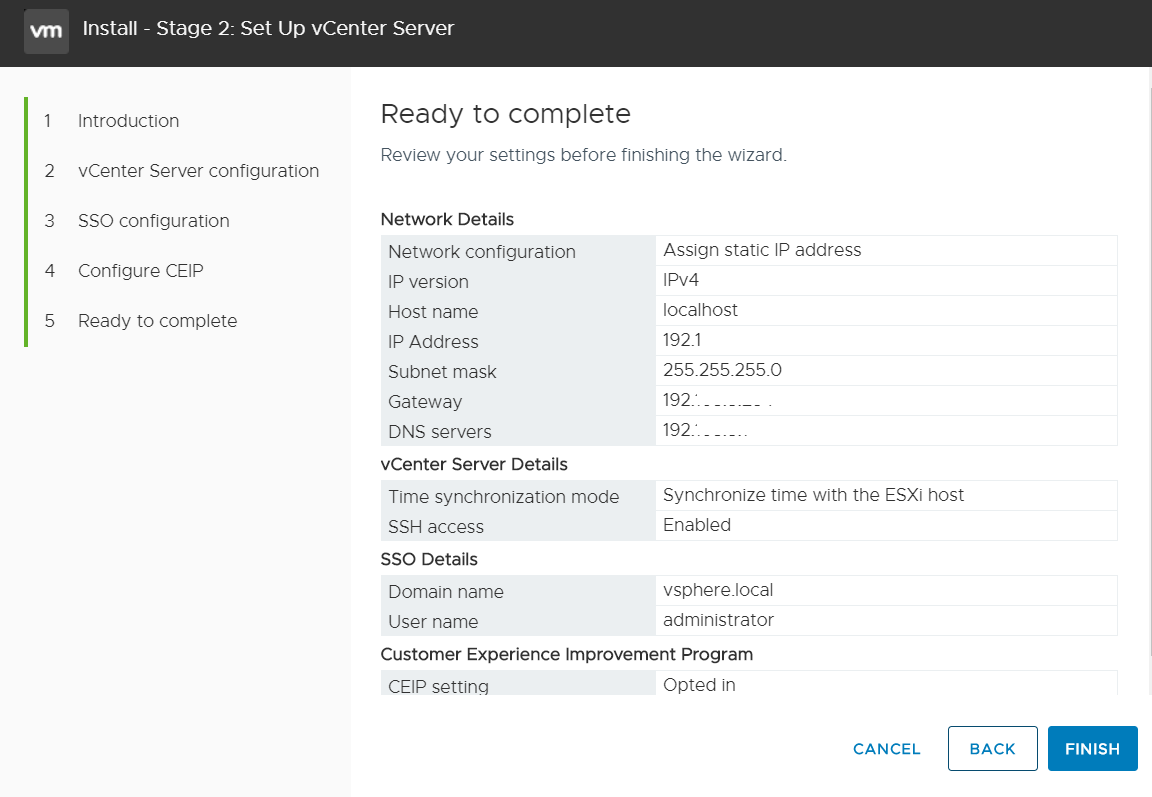The height and width of the screenshot is (797, 1152).
Task: Click the '255.255.255.0' subnet value
Action: click(722, 369)
